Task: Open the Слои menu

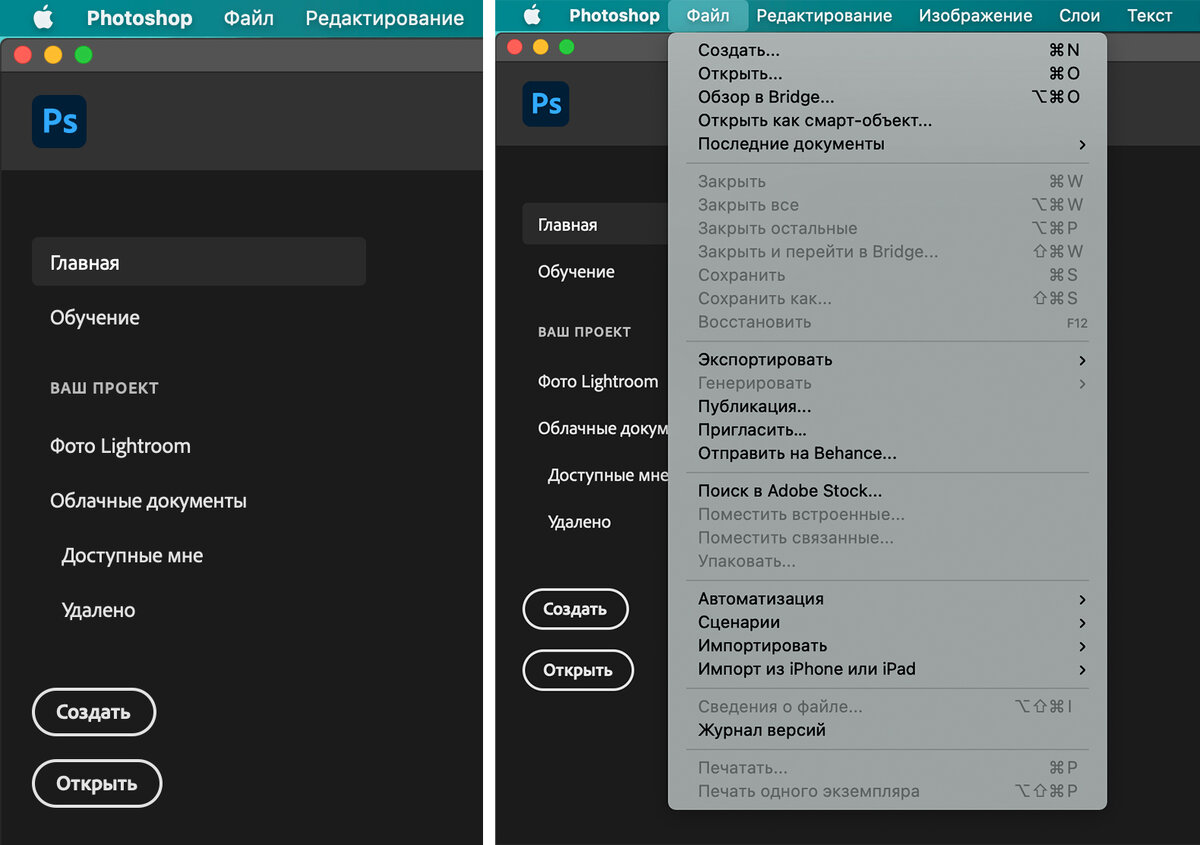Action: 1079,16
